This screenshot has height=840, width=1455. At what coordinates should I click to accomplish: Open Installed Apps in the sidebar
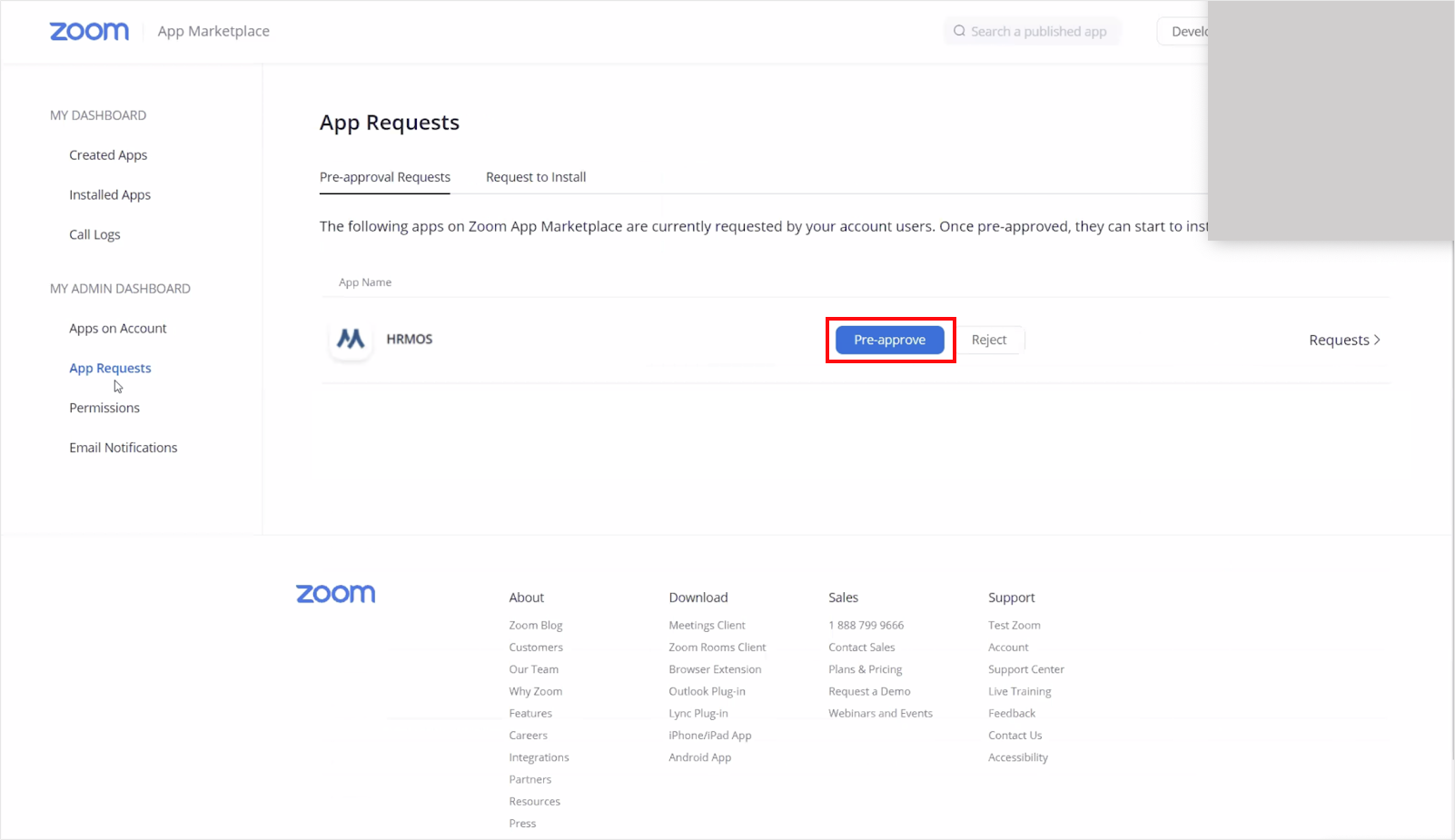tap(110, 195)
